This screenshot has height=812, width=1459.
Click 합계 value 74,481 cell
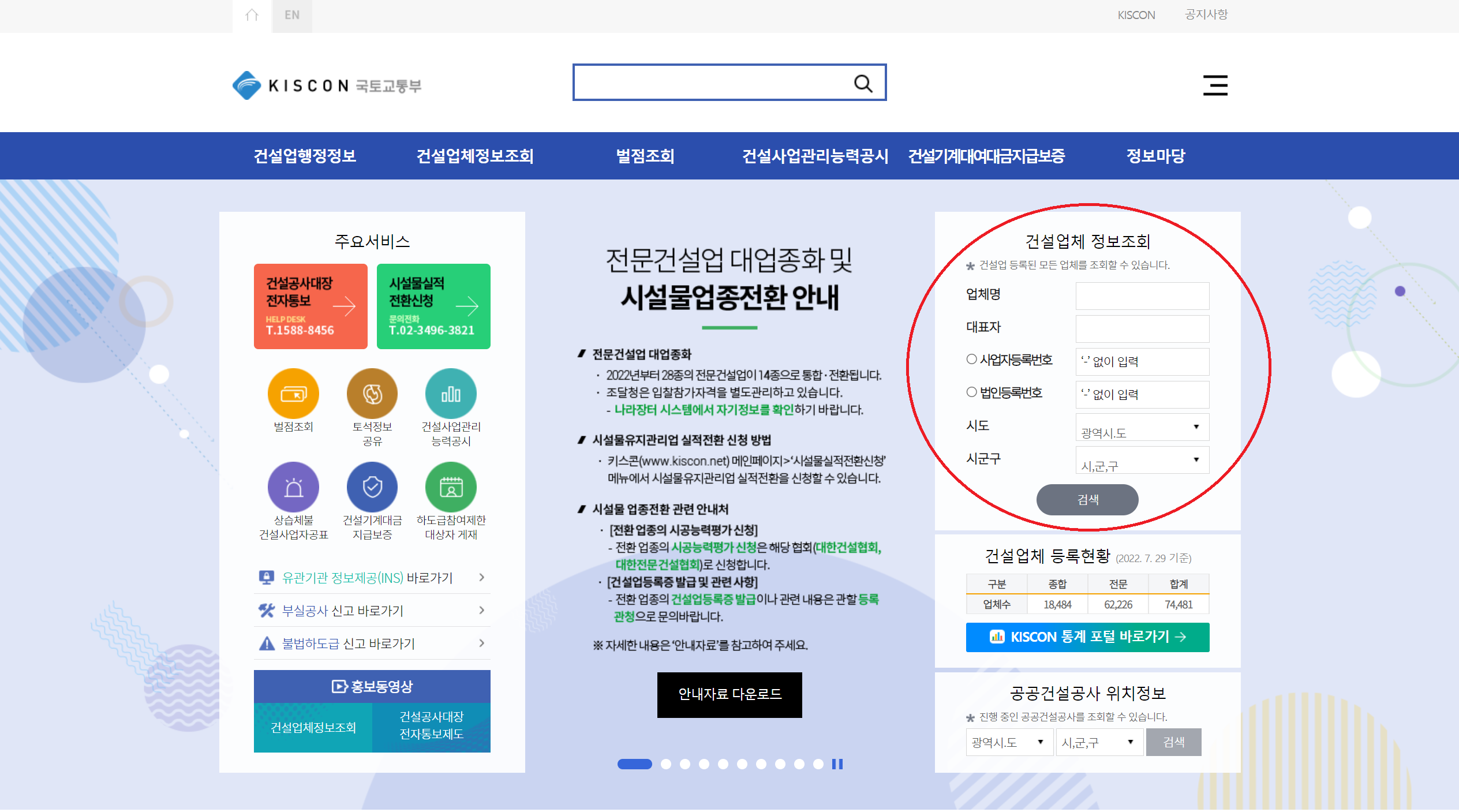tap(1178, 604)
